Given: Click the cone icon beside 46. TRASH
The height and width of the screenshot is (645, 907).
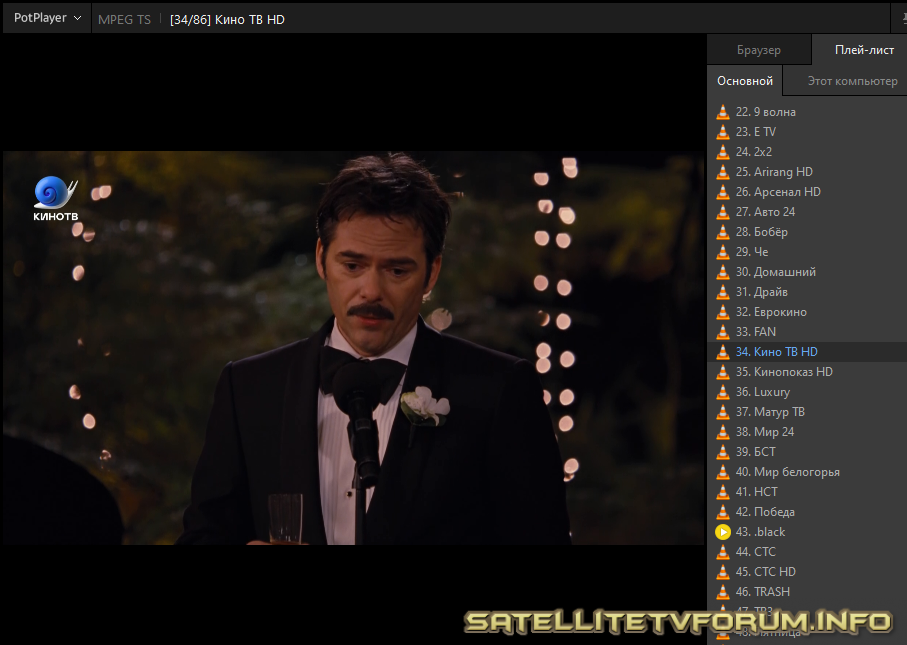Looking at the screenshot, I should tap(723, 592).
